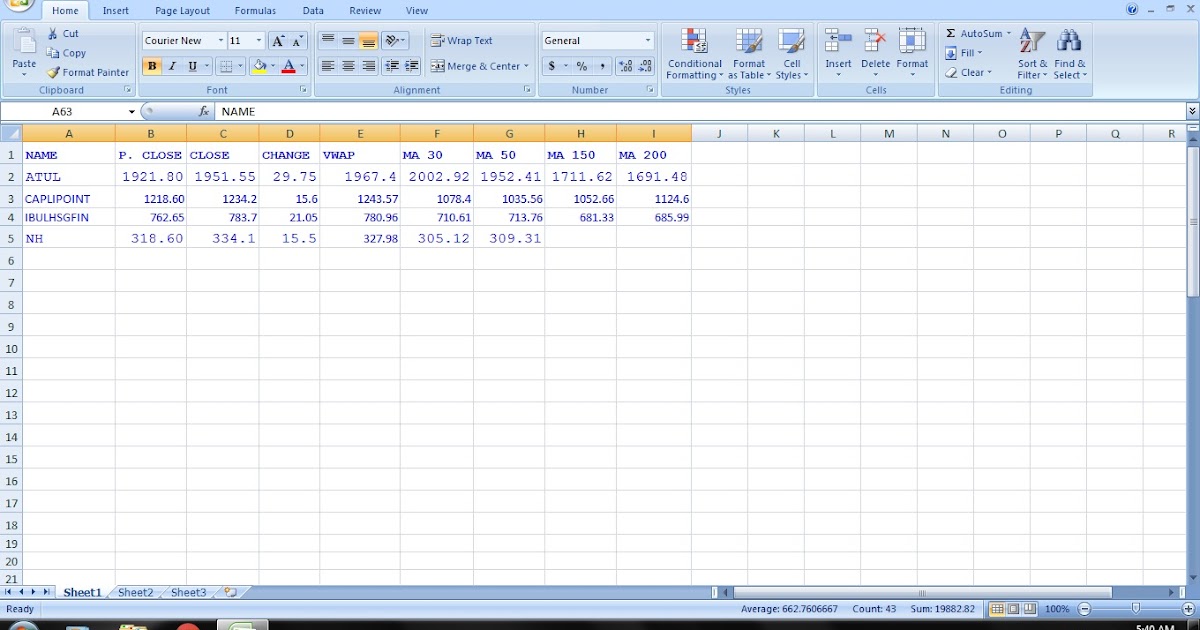Decrease indent

click(391, 66)
